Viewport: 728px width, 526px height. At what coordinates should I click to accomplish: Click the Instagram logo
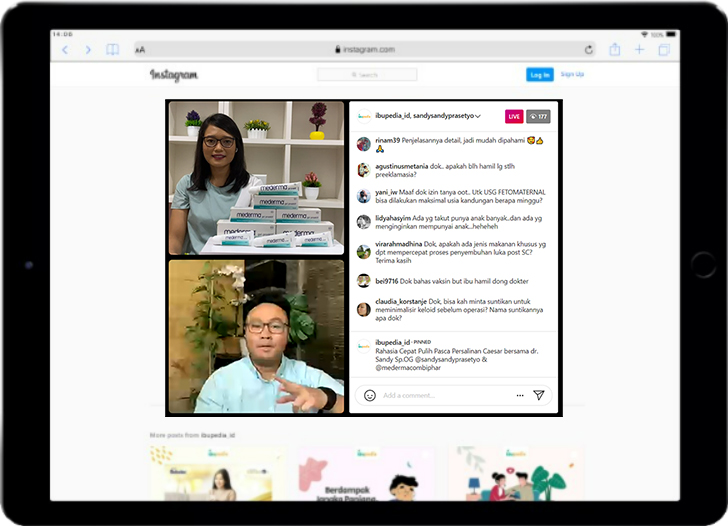[174, 75]
